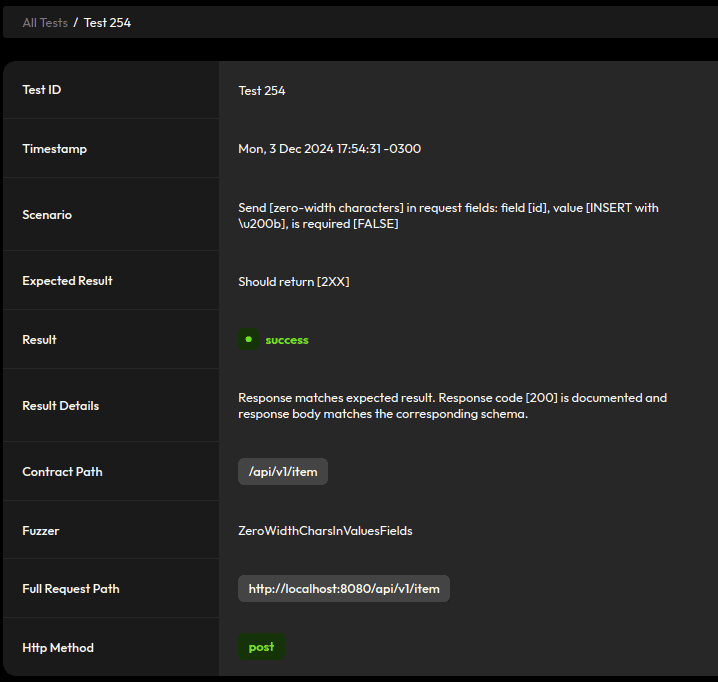The image size is (718, 682).
Task: Click the green post method badge
Action: 261,647
